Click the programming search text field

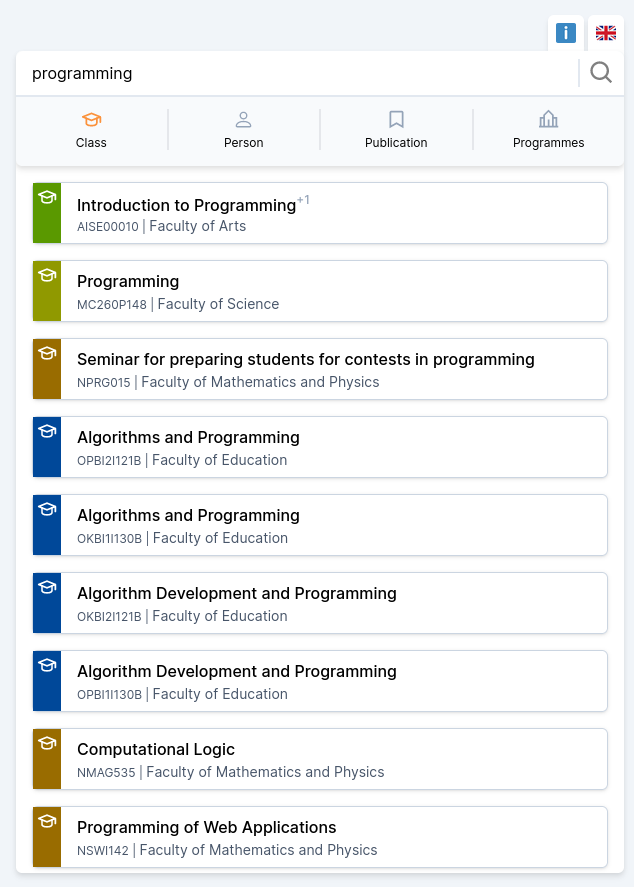[297, 74]
